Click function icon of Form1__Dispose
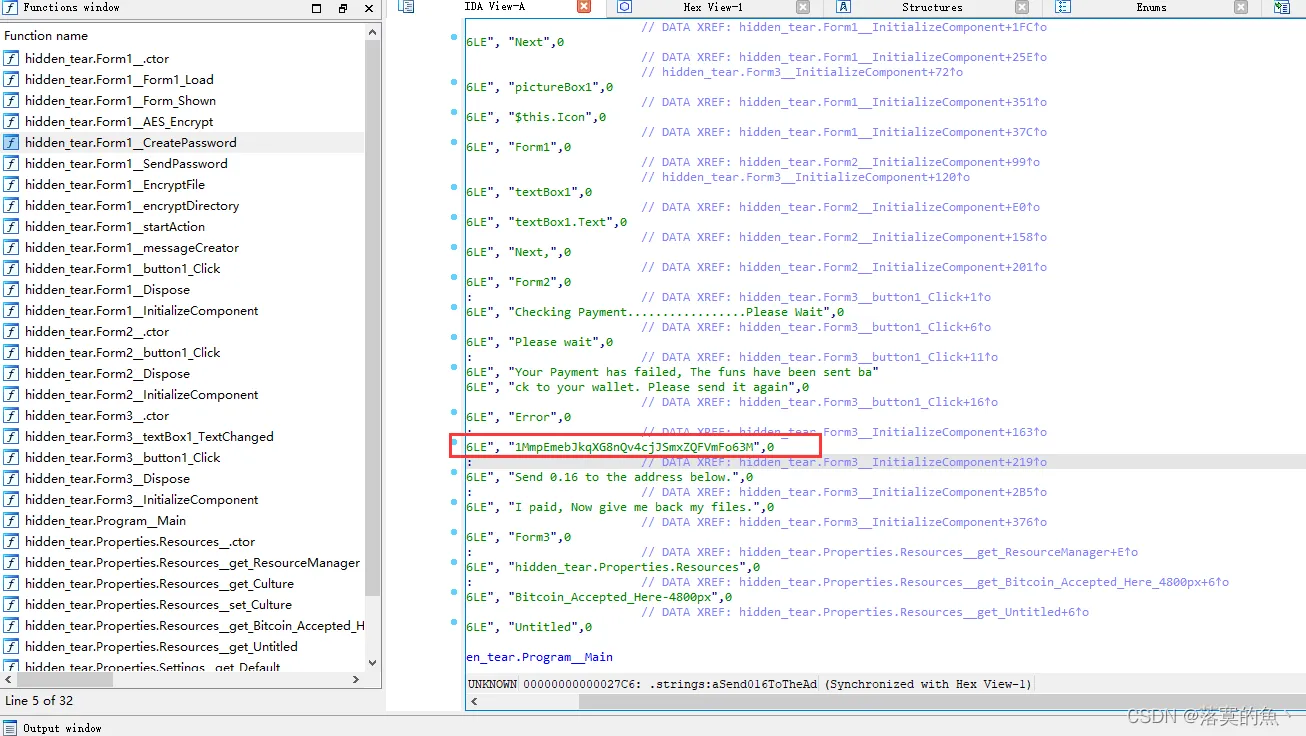Viewport: 1306px width, 736px height. [11, 289]
